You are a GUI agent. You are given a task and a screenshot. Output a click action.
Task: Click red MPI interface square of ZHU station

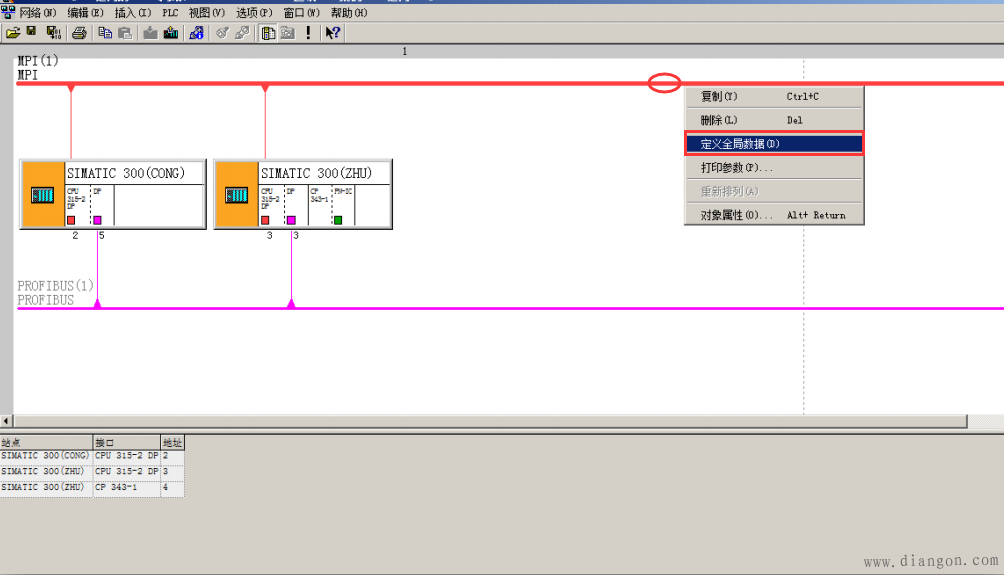point(265,220)
